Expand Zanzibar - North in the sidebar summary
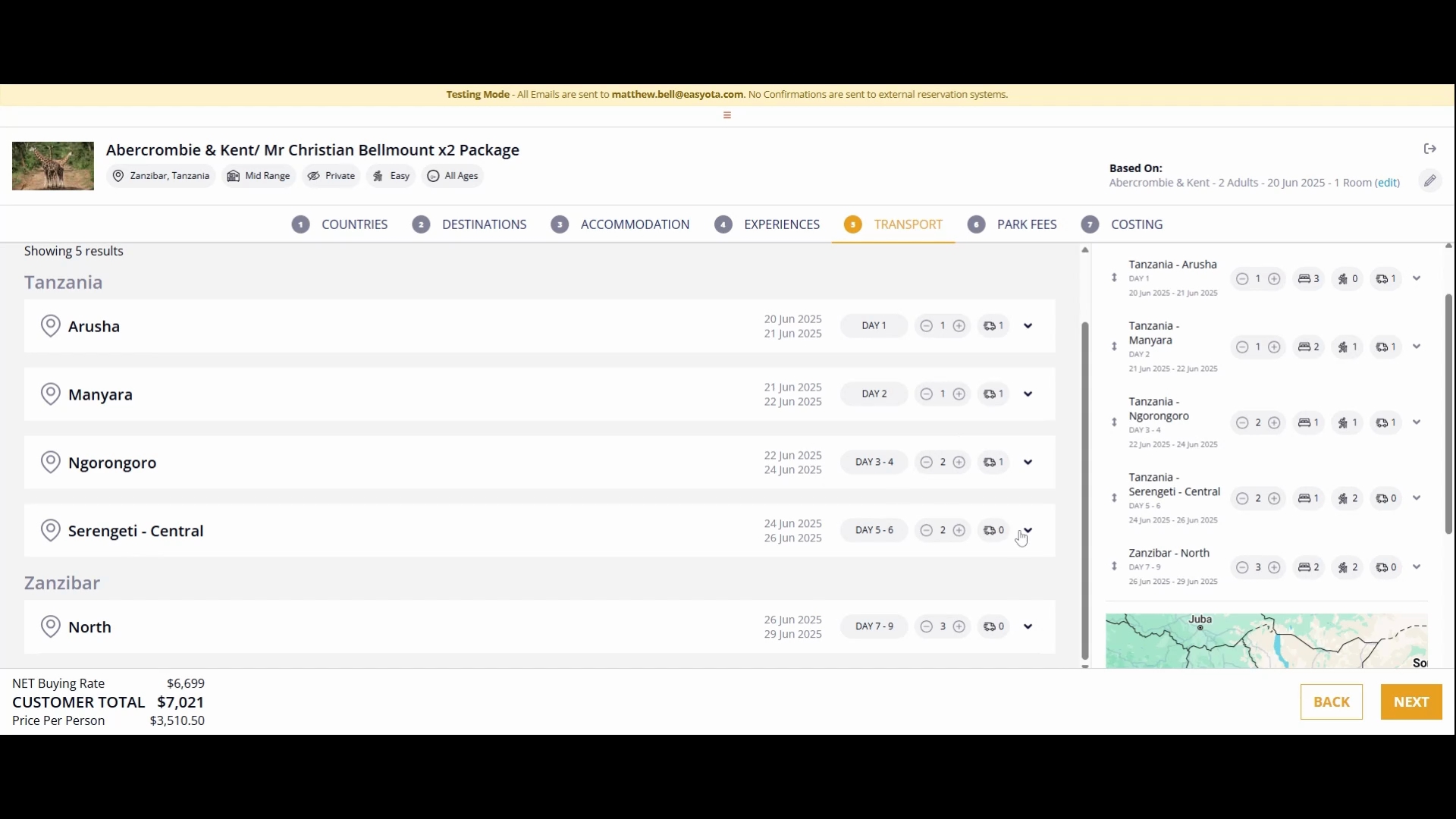The image size is (1456, 819). click(x=1417, y=567)
